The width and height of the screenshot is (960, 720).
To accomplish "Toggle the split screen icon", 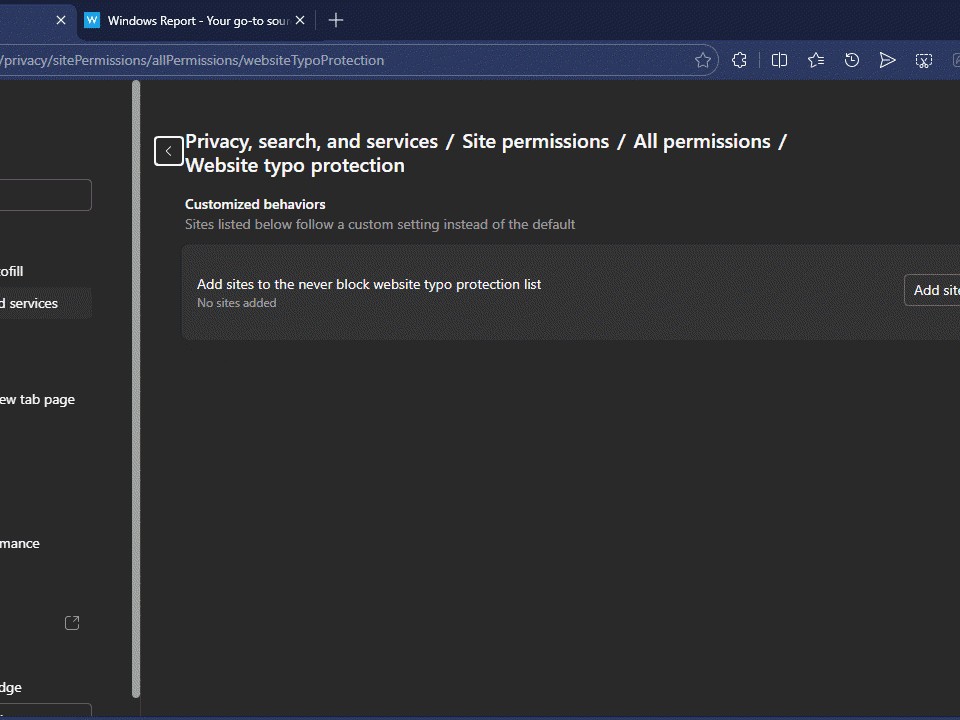I will tap(779, 60).
